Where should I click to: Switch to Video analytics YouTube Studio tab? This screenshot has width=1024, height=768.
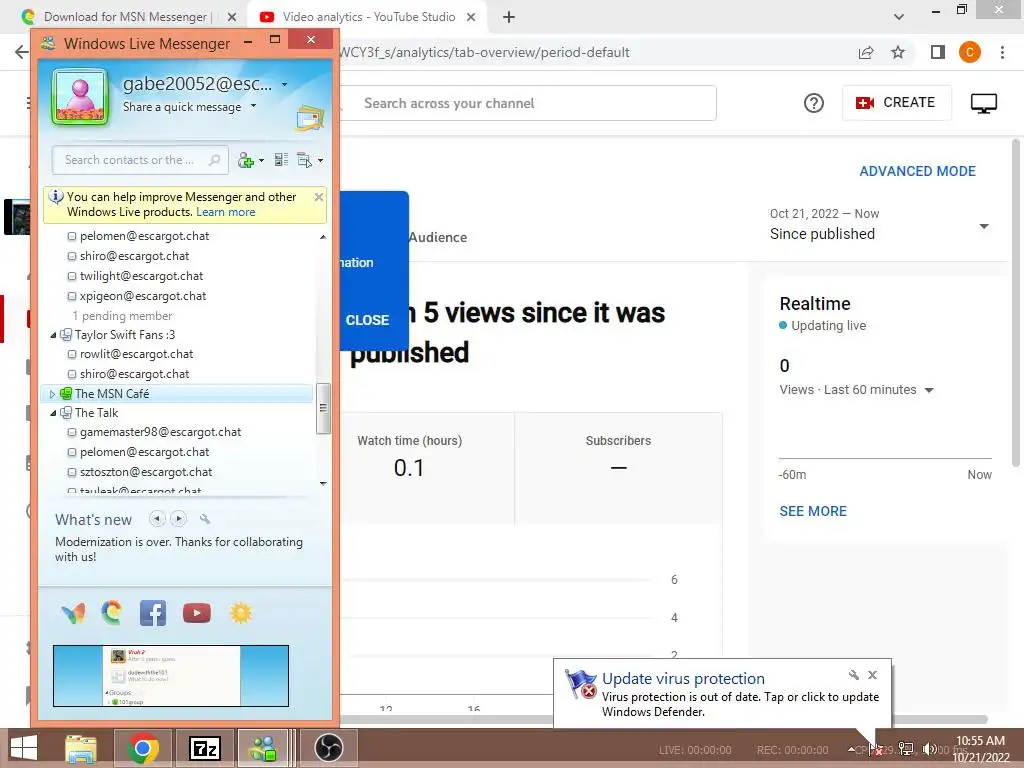pos(368,17)
